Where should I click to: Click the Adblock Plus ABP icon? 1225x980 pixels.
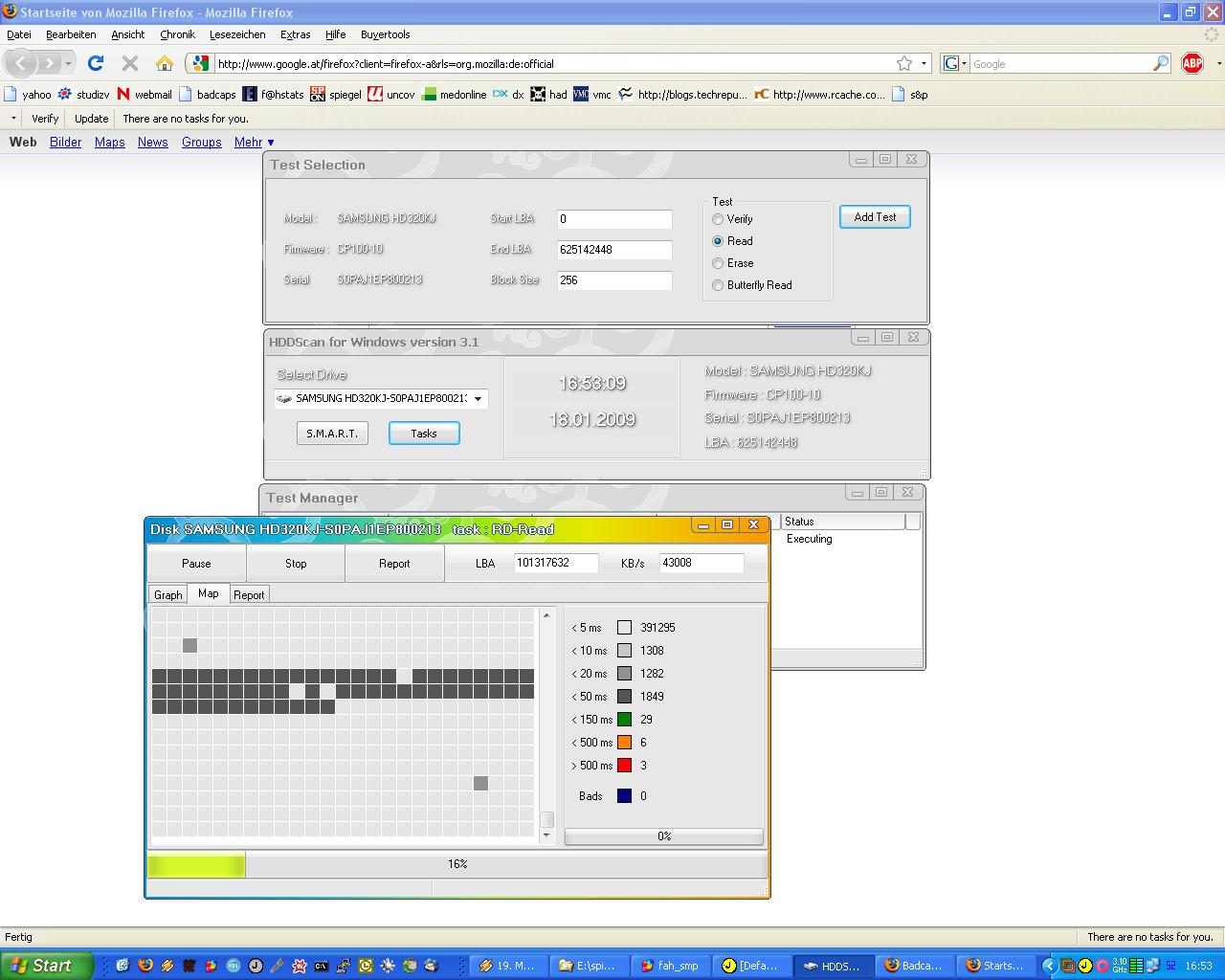click(1192, 63)
